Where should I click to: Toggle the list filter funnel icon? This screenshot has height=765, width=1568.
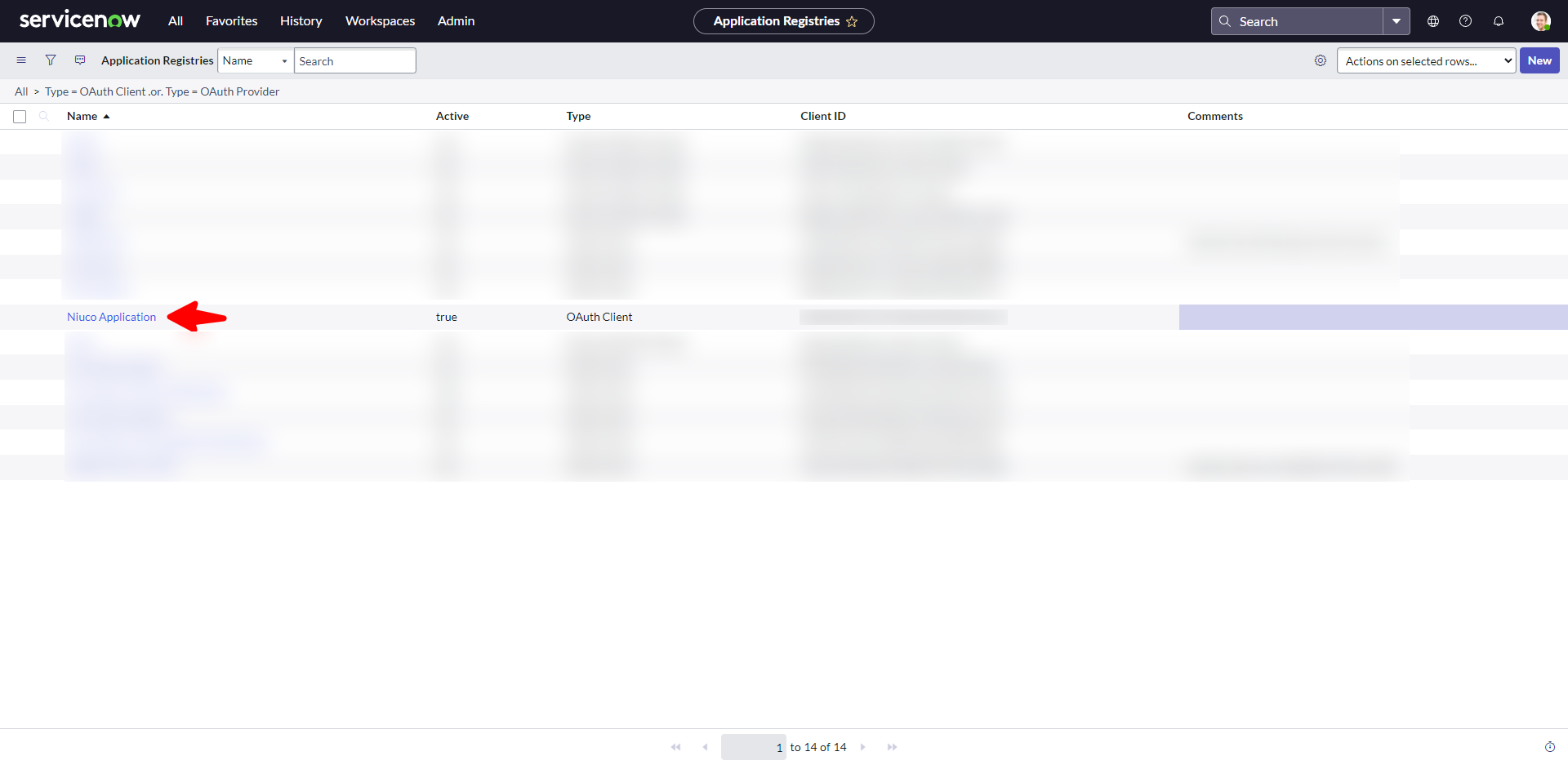pos(51,60)
